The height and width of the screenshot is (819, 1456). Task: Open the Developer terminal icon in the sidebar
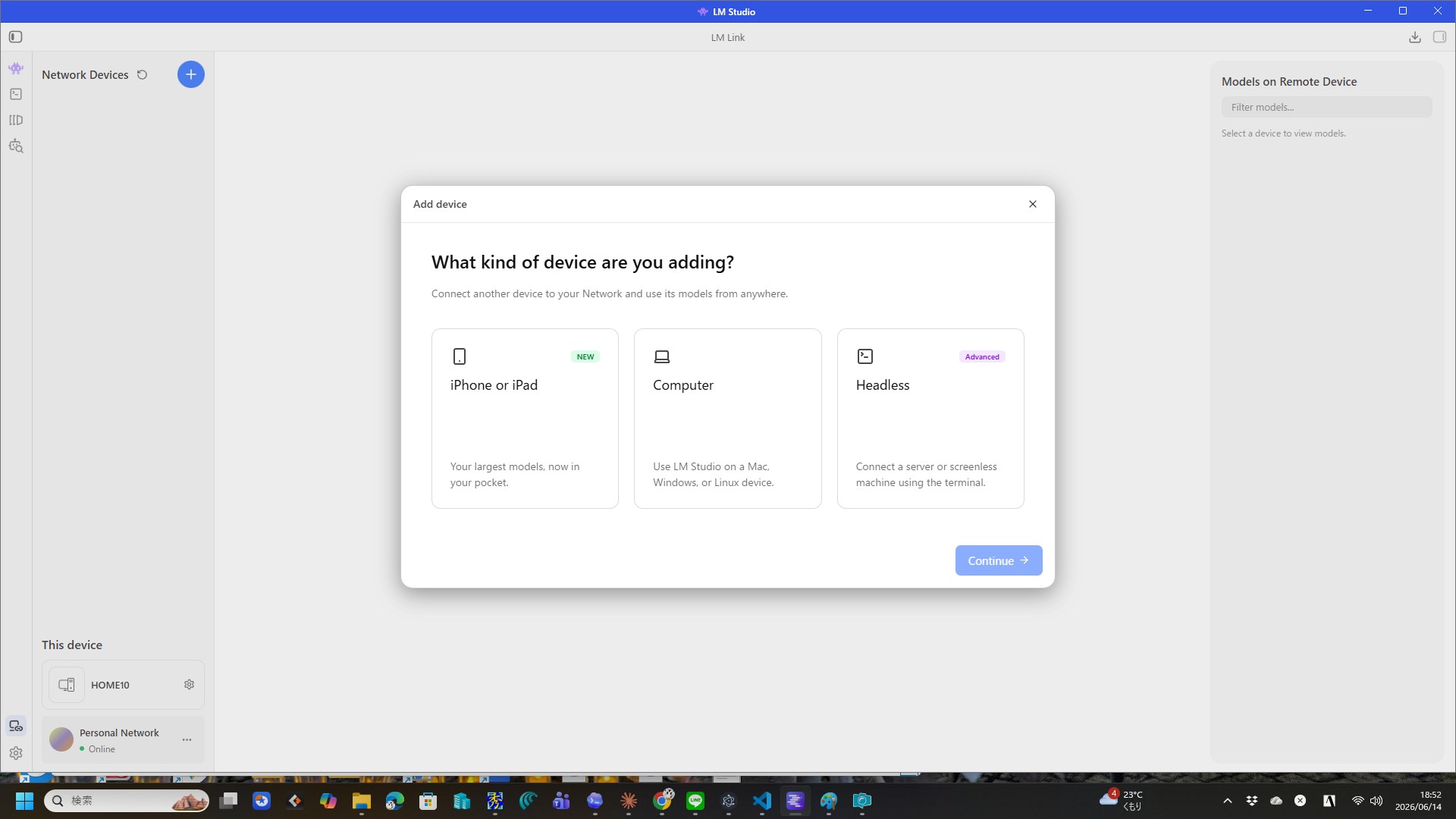[x=16, y=94]
